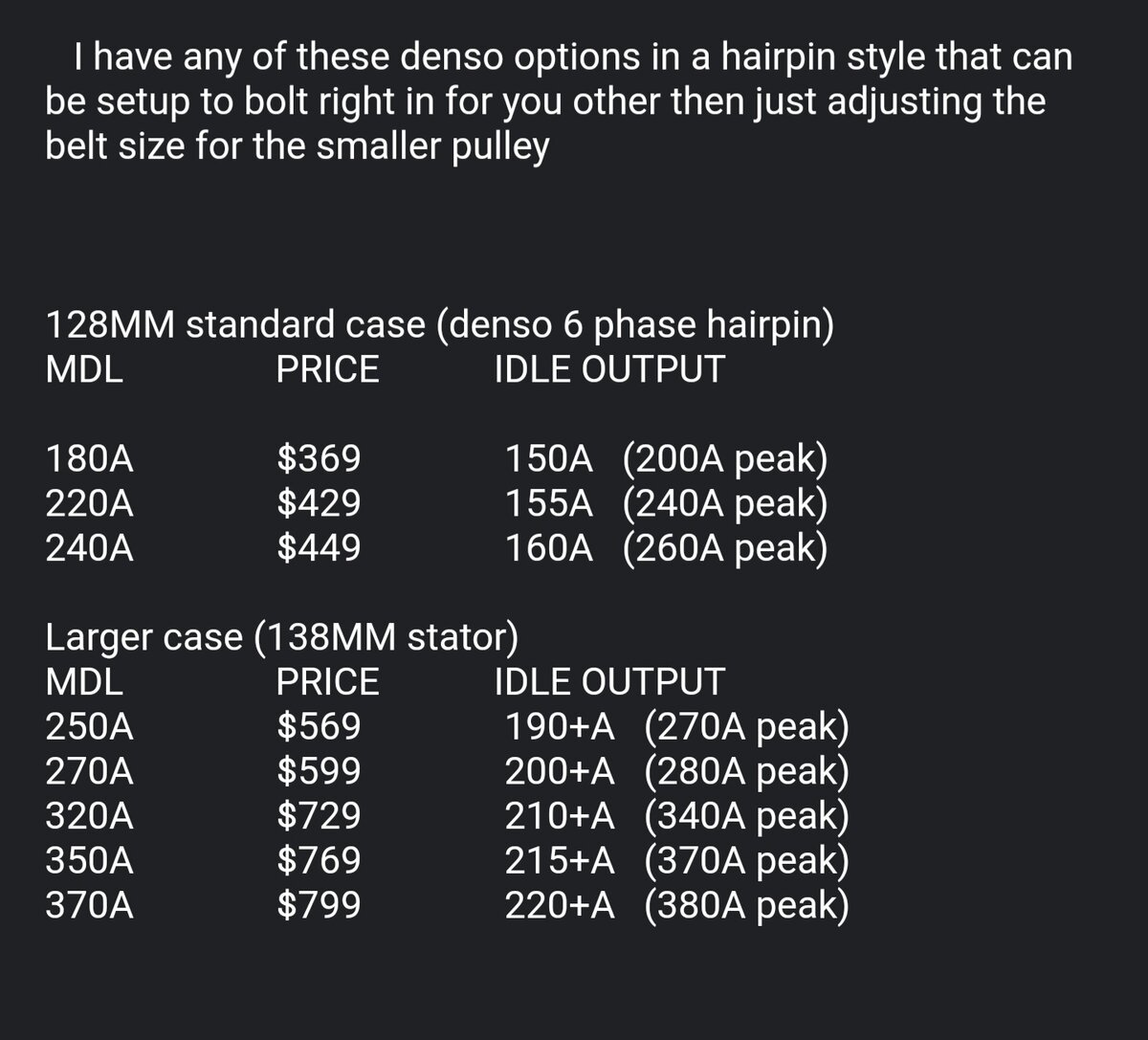This screenshot has width=1148, height=1040.
Task: Select the 220+A (380A peak) output text
Action: [676, 905]
